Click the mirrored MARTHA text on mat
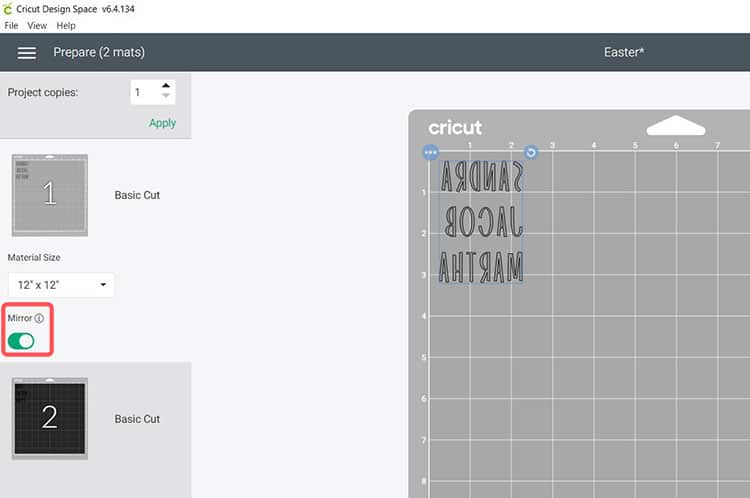 coord(481,267)
